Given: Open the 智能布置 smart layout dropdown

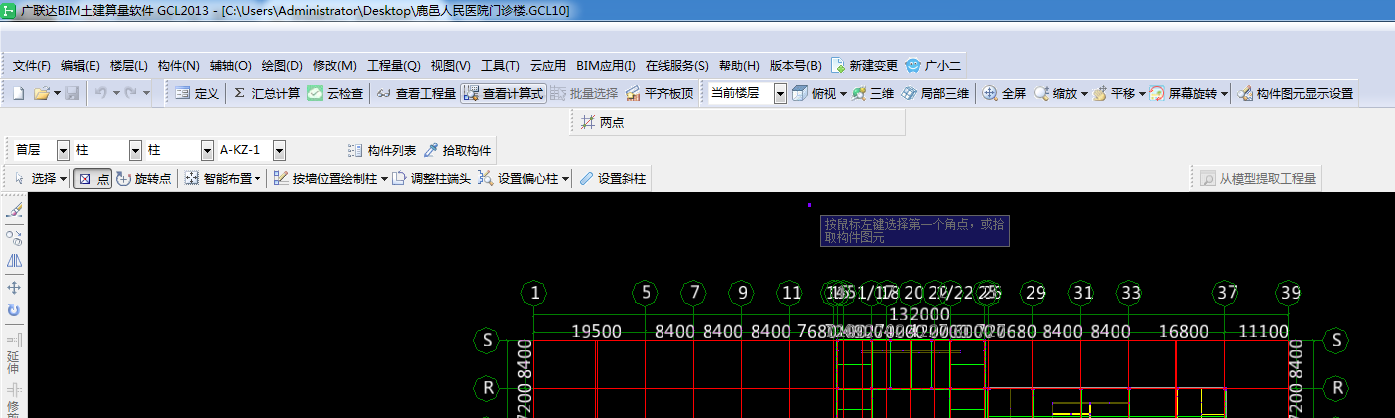Looking at the screenshot, I should point(223,179).
